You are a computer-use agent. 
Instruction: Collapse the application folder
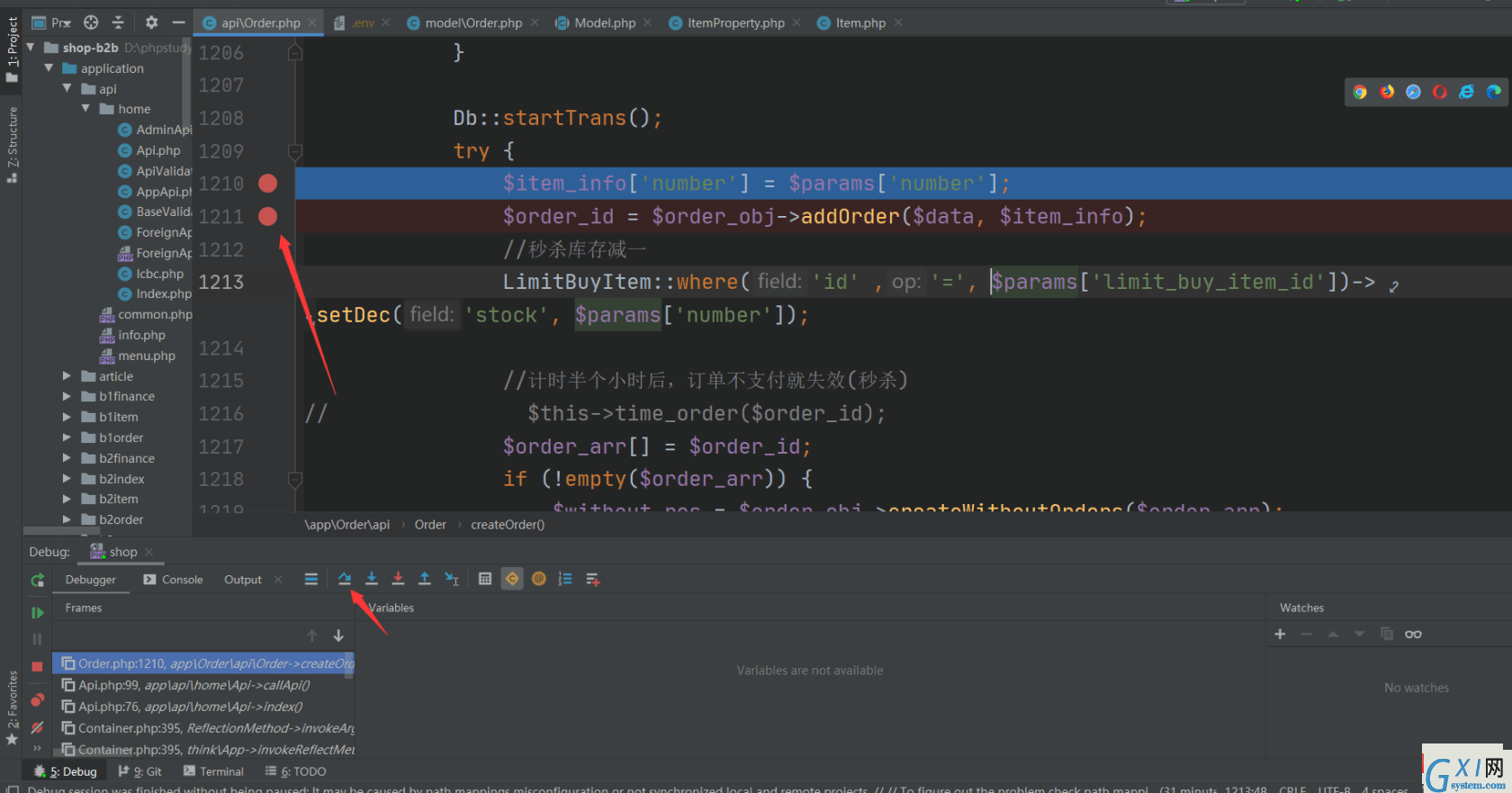point(49,68)
